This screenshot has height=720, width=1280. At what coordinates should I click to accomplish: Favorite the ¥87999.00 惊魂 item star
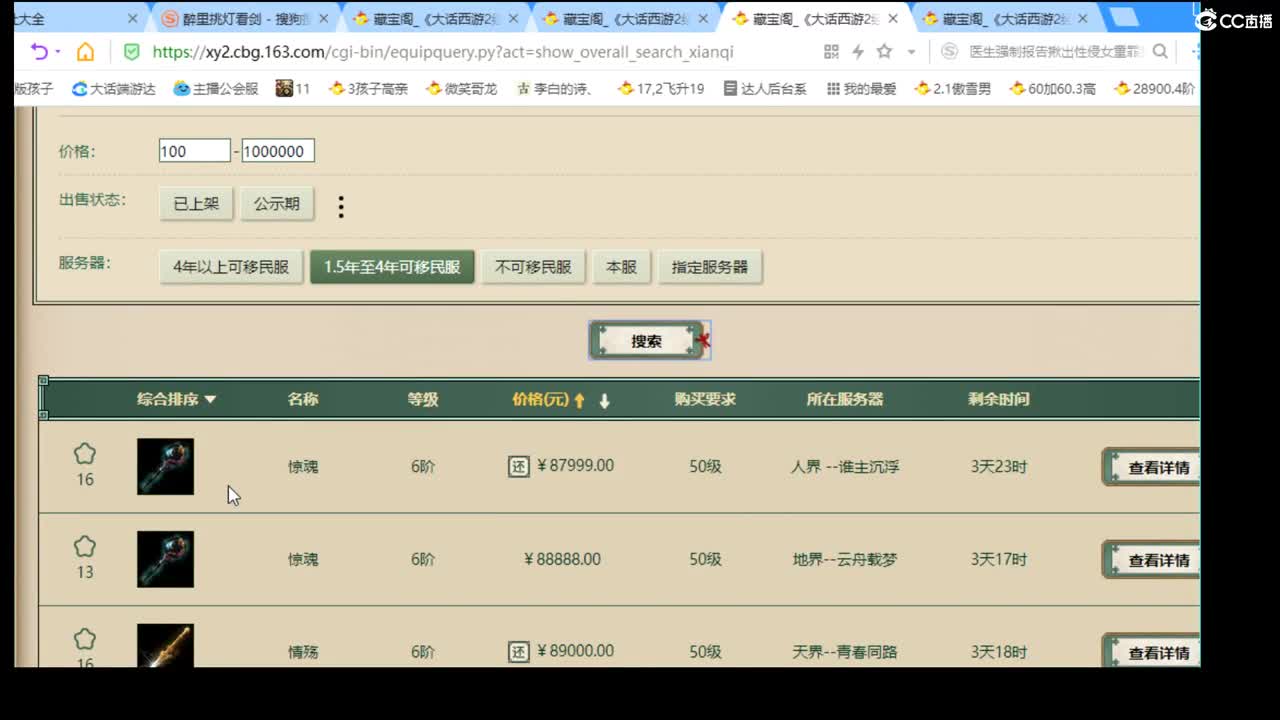point(85,454)
